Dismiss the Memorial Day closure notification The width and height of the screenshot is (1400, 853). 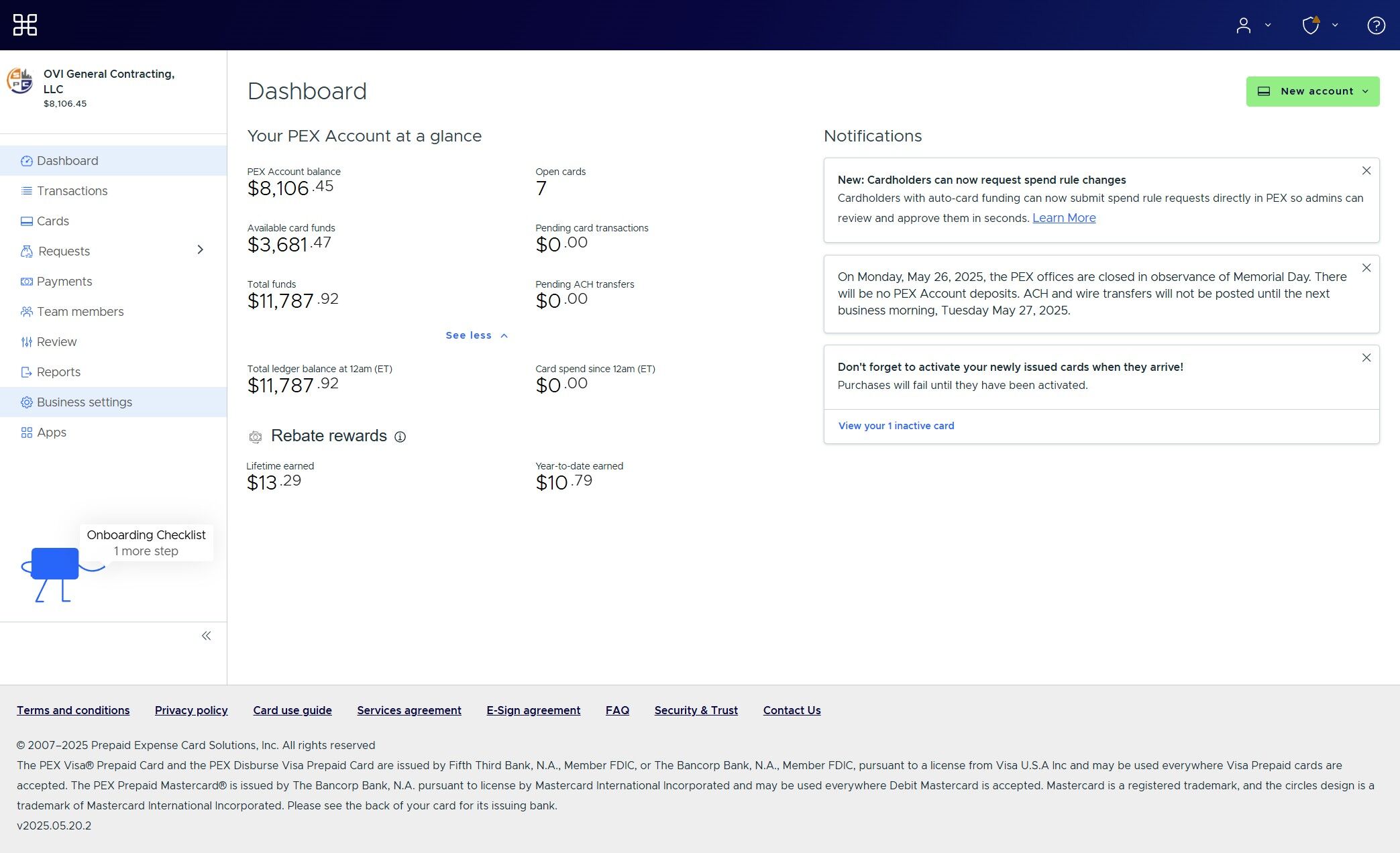point(1366,268)
